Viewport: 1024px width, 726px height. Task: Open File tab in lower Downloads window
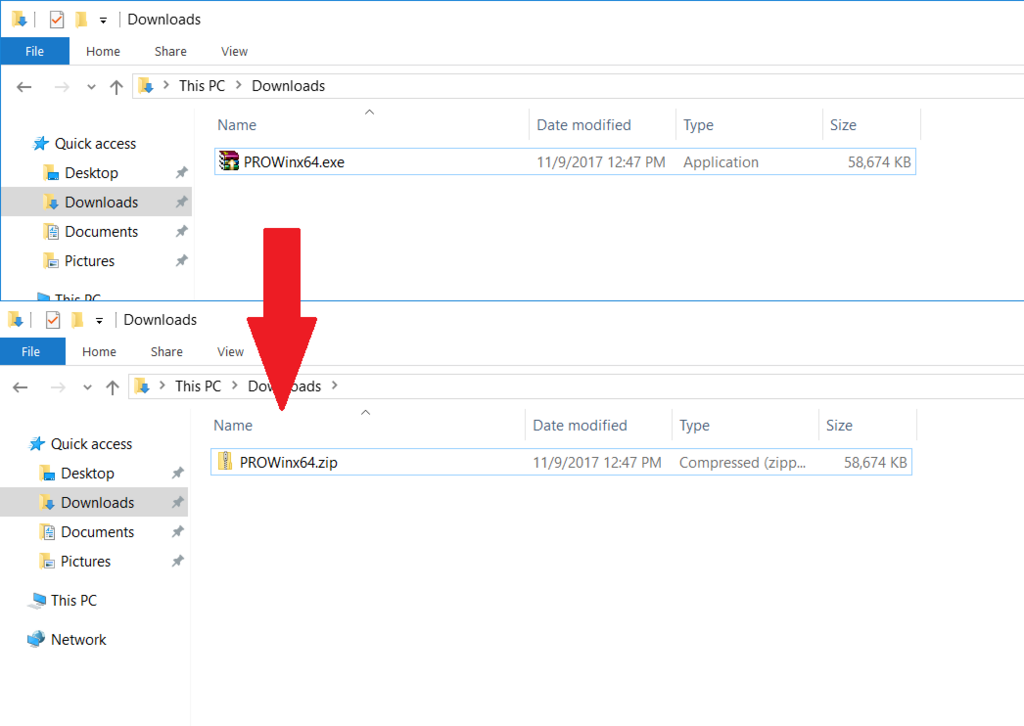coord(31,351)
